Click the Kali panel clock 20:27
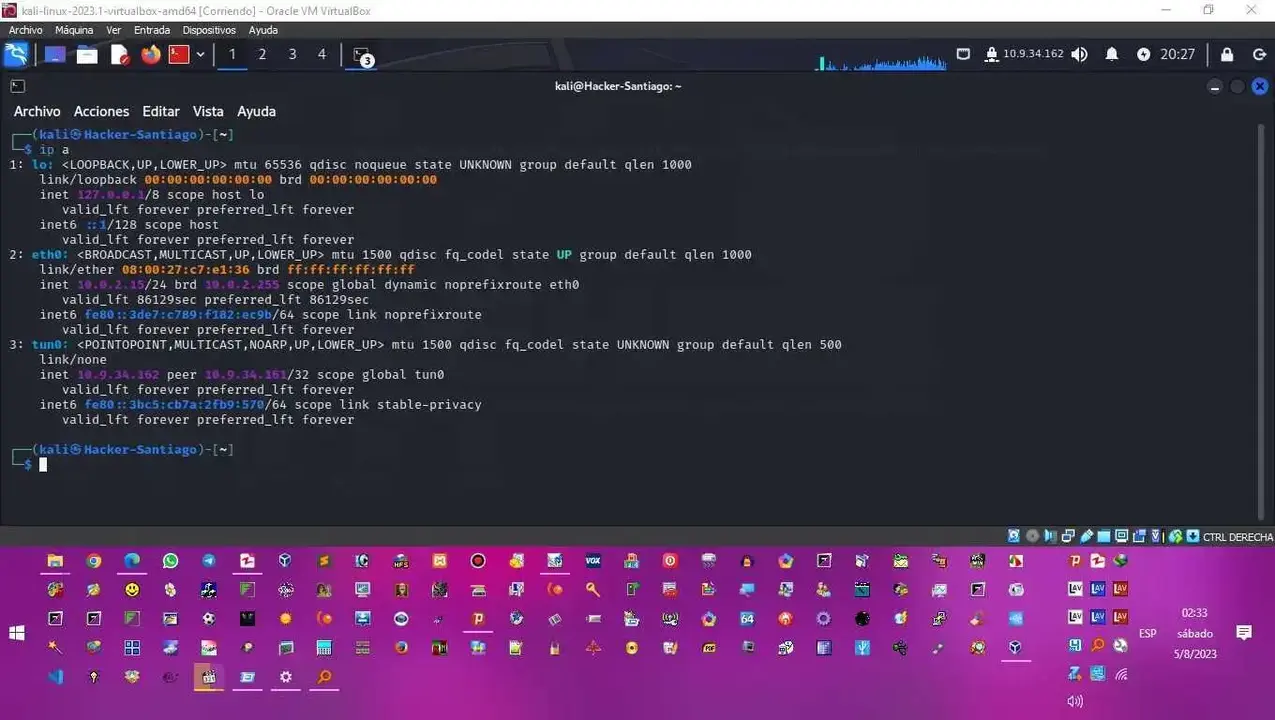1275x720 pixels. (x=1177, y=54)
